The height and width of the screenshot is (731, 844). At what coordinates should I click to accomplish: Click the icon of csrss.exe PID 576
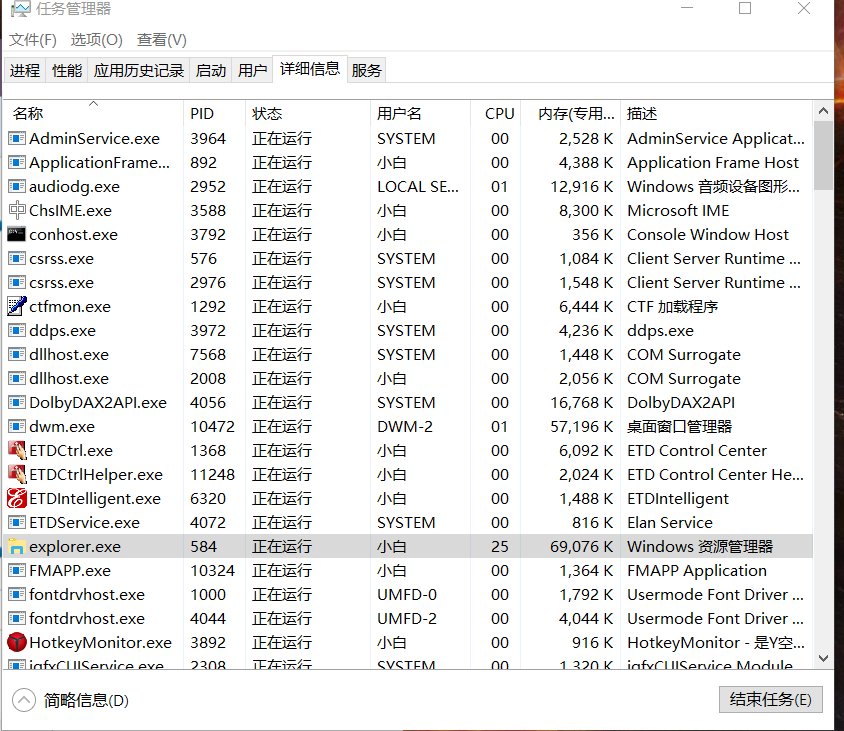click(x=17, y=259)
